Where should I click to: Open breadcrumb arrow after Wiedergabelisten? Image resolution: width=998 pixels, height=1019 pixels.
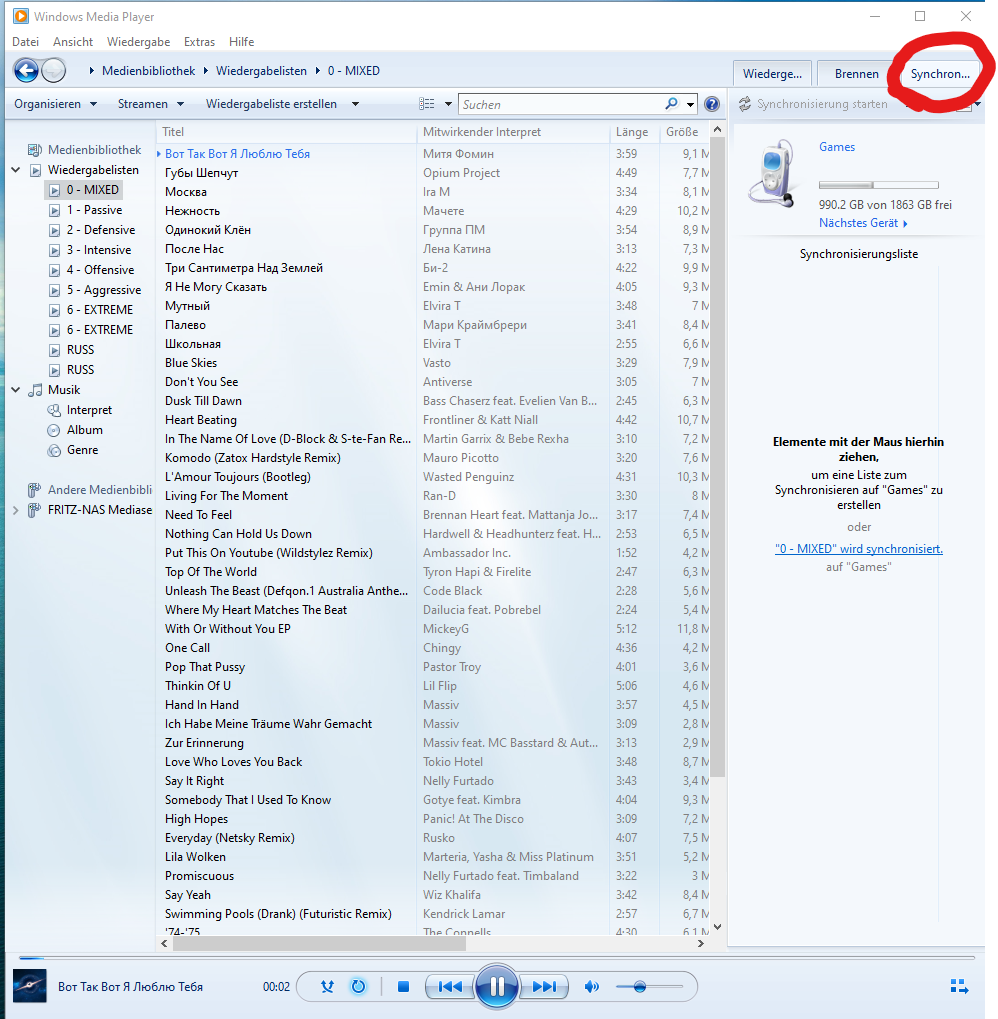click(x=318, y=71)
